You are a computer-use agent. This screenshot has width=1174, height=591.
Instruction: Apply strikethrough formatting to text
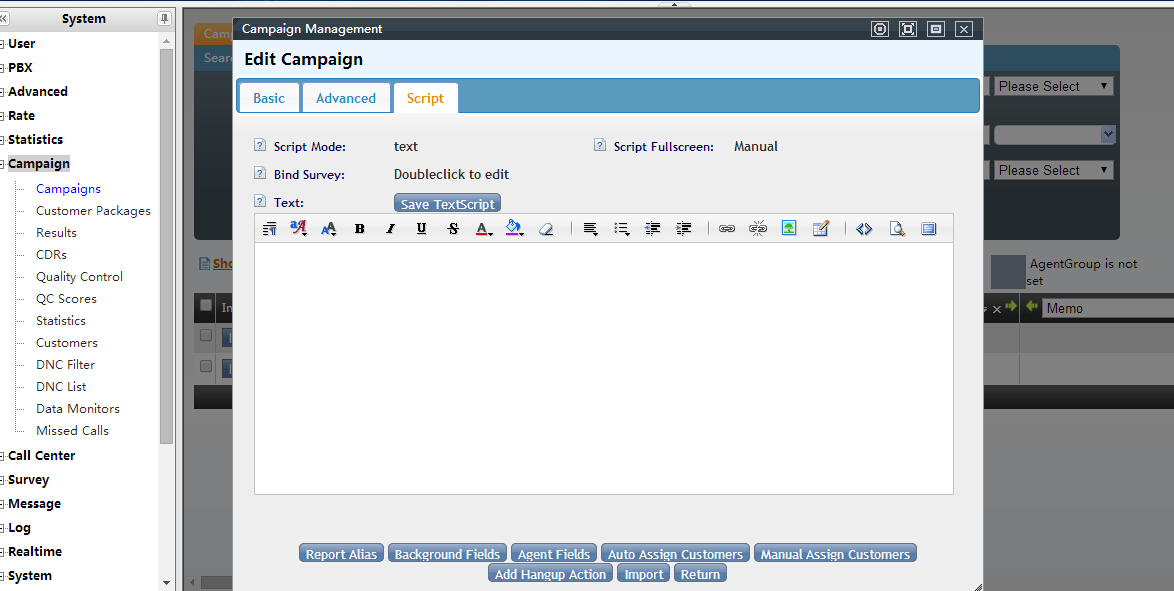453,229
